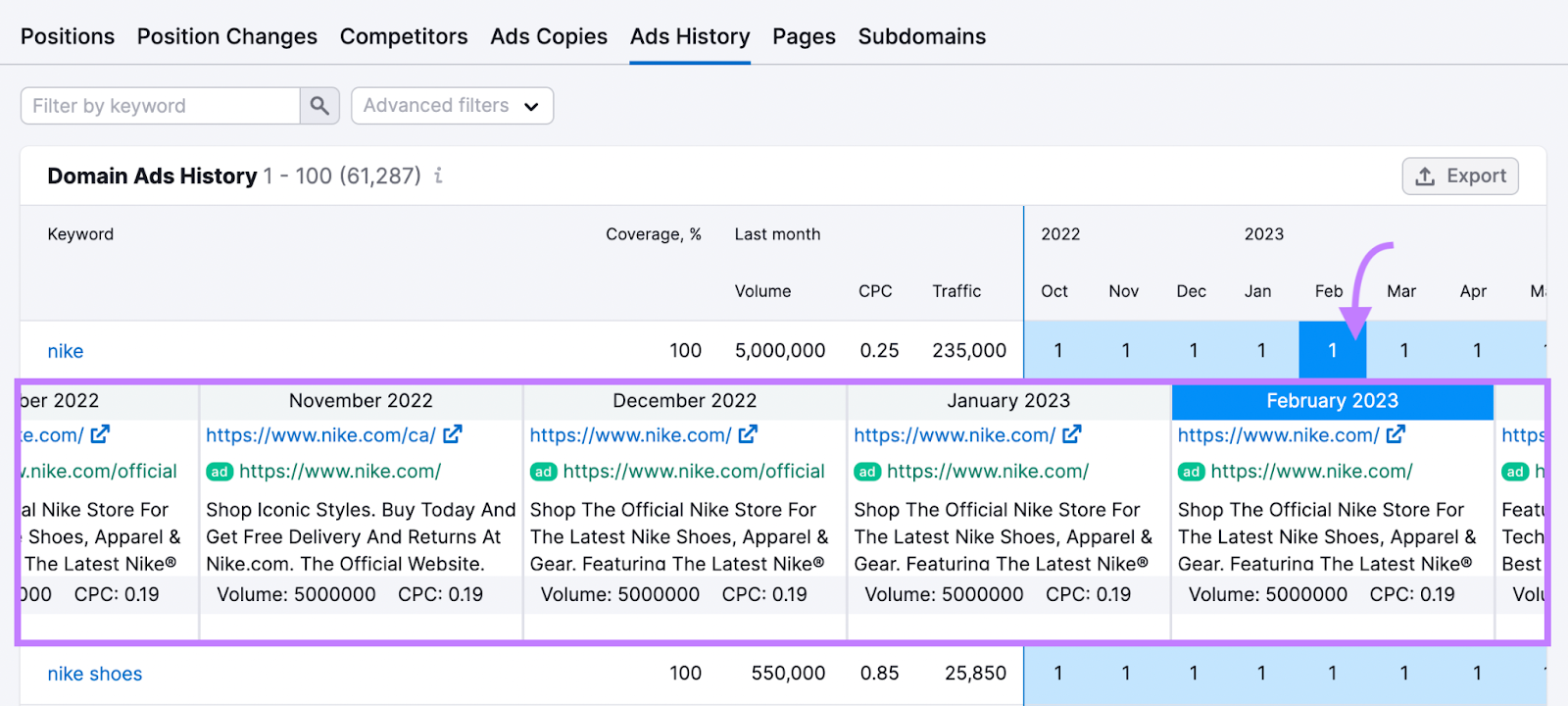Open external link icon for November 2022 ad

point(453,434)
